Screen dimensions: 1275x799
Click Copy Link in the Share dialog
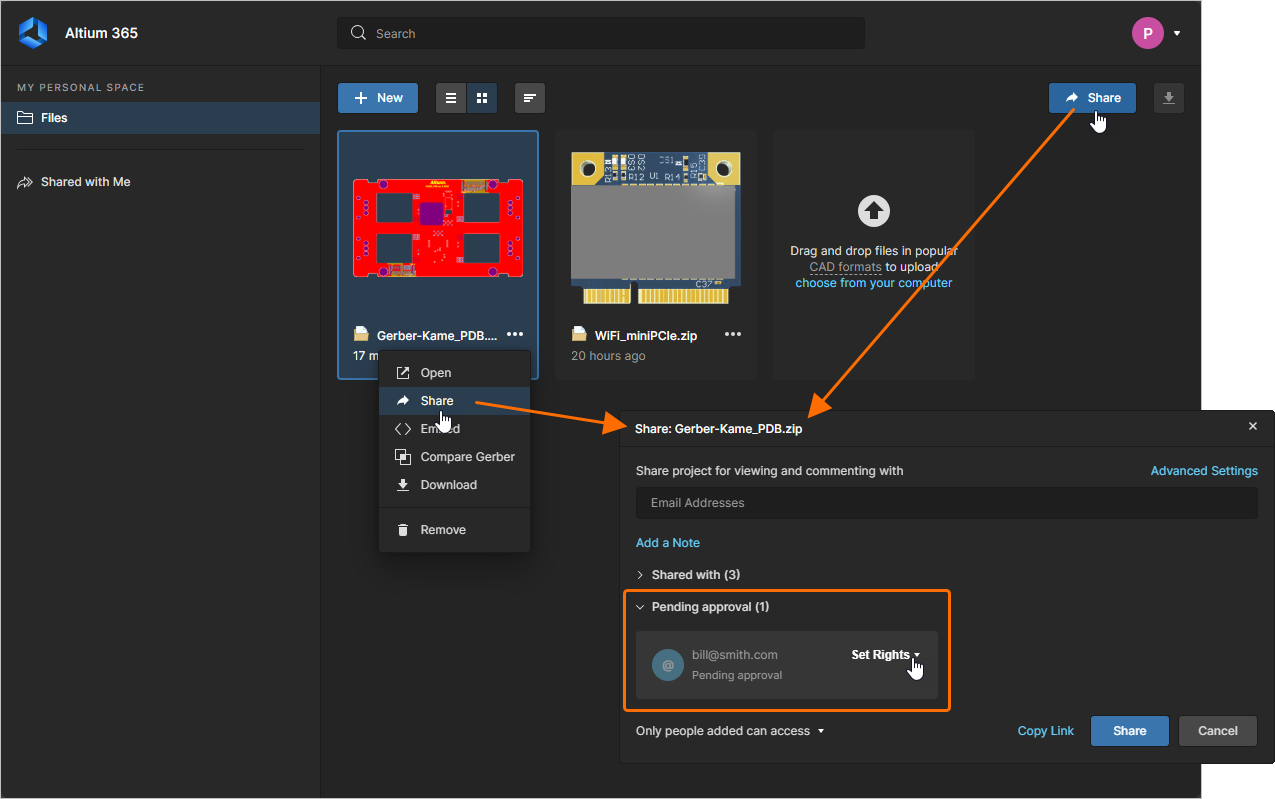click(1045, 730)
